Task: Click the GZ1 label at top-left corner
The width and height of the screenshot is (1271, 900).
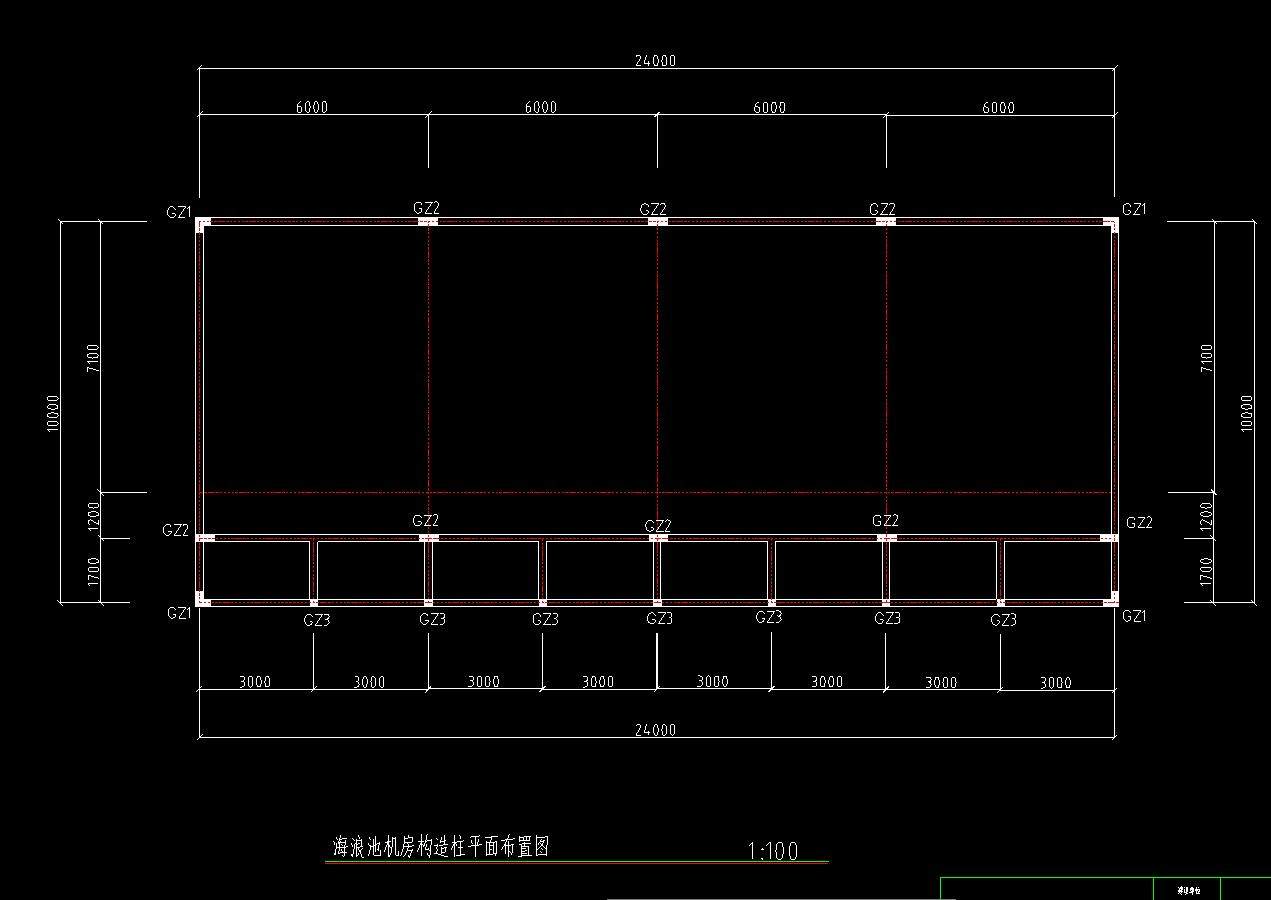Action: (179, 213)
